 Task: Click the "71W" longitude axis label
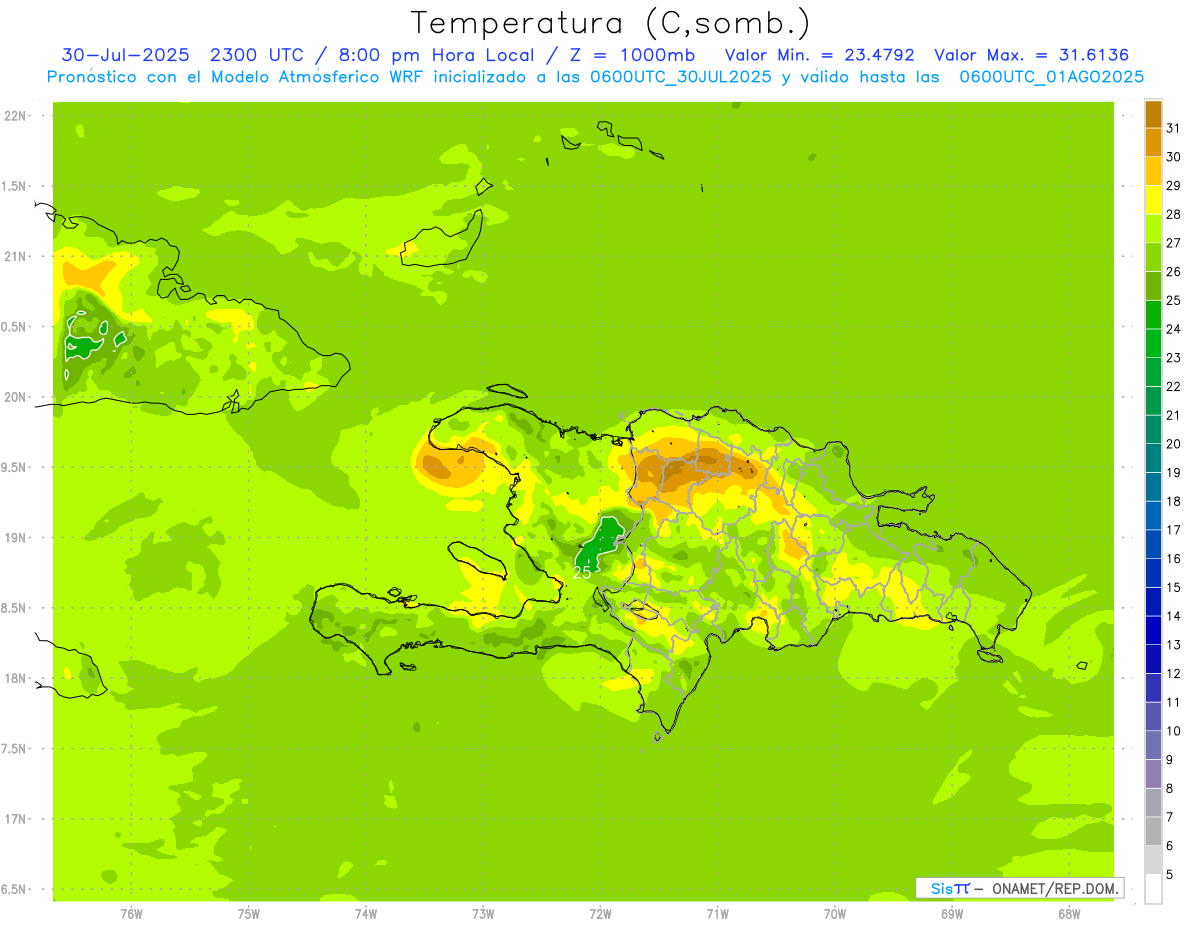(717, 914)
